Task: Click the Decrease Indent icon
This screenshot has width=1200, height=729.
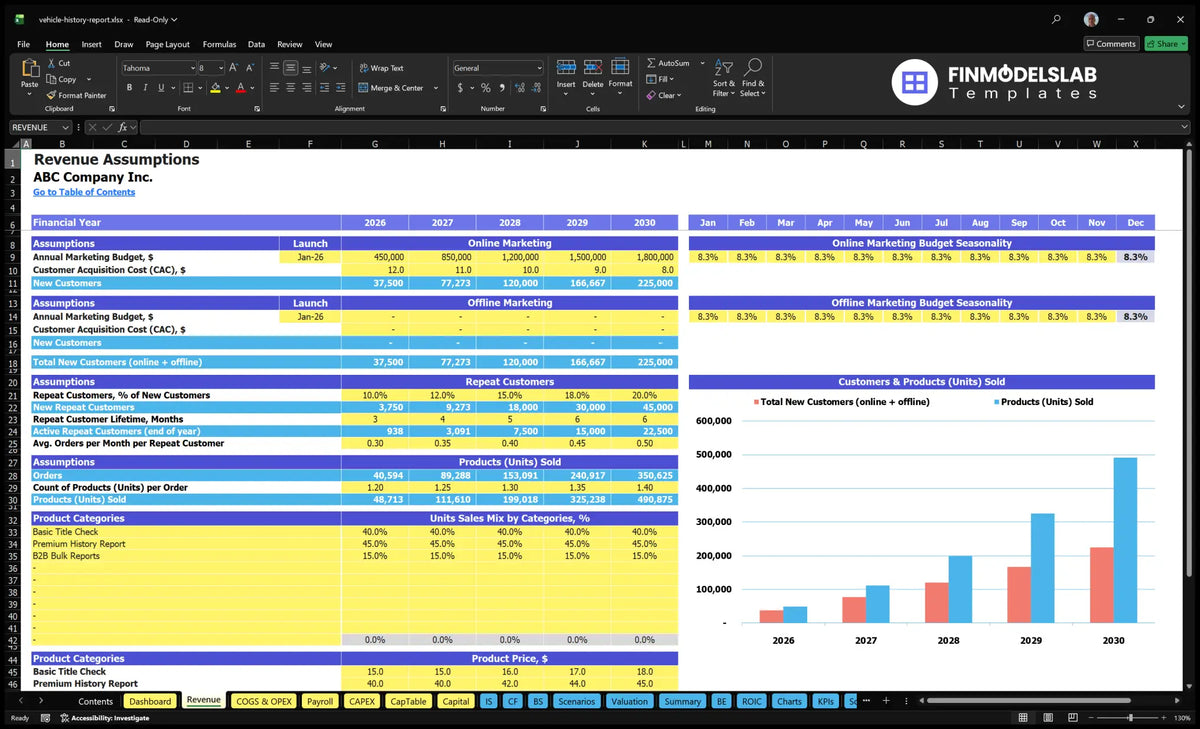Action: (x=325, y=88)
